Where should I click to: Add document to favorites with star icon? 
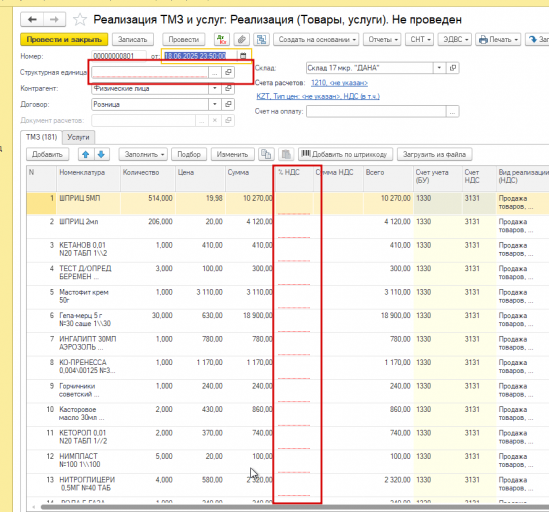pos(80,20)
